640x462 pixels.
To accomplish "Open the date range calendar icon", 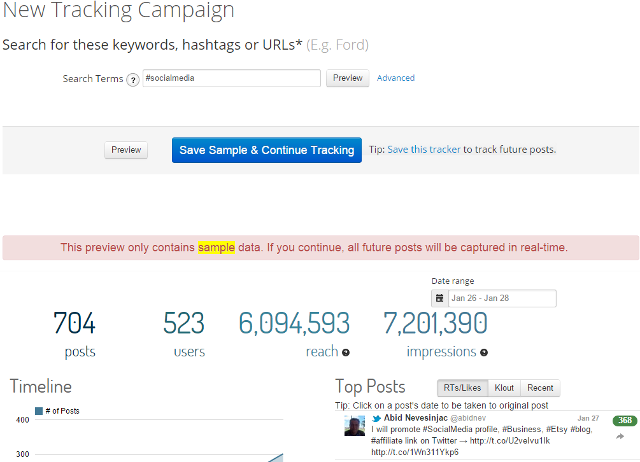I will pos(439,298).
